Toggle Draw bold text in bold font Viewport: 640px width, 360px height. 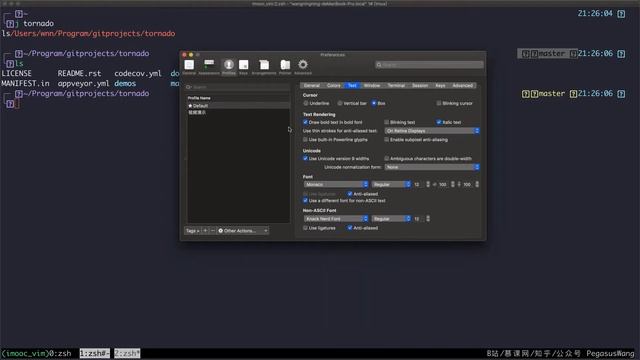(x=305, y=122)
